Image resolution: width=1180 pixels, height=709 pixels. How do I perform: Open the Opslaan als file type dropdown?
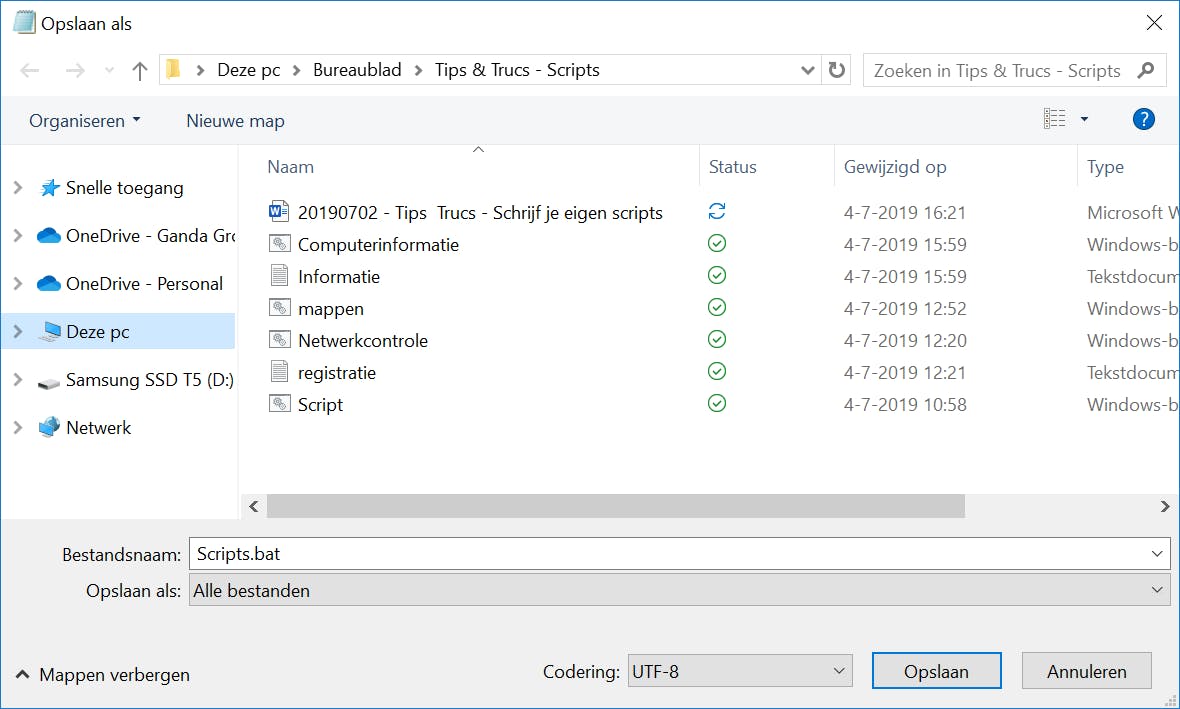[x=678, y=591]
